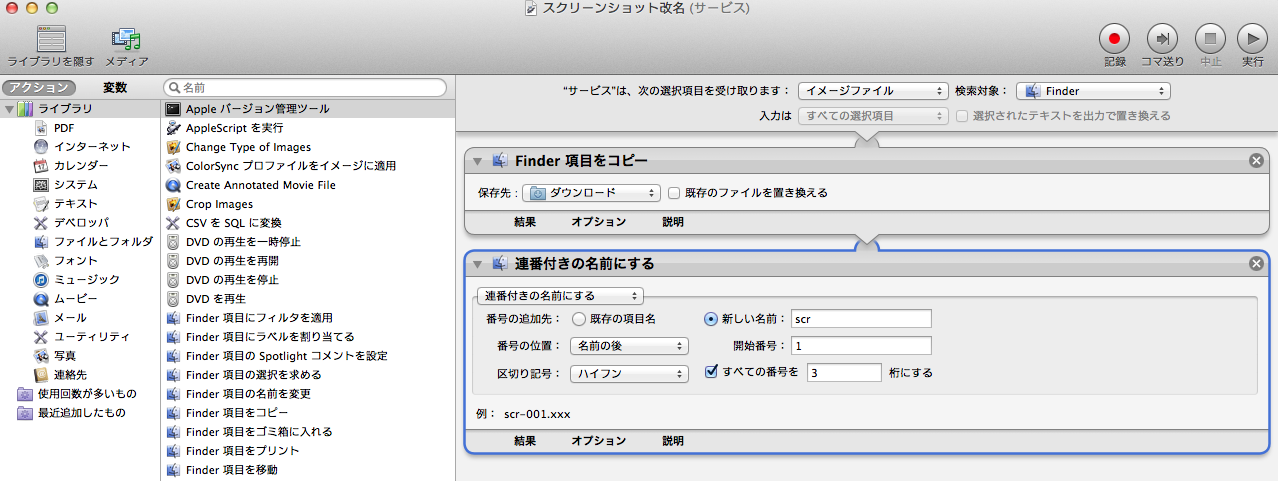Select the Change Type of Images action
The image size is (1278, 481).
[x=248, y=147]
